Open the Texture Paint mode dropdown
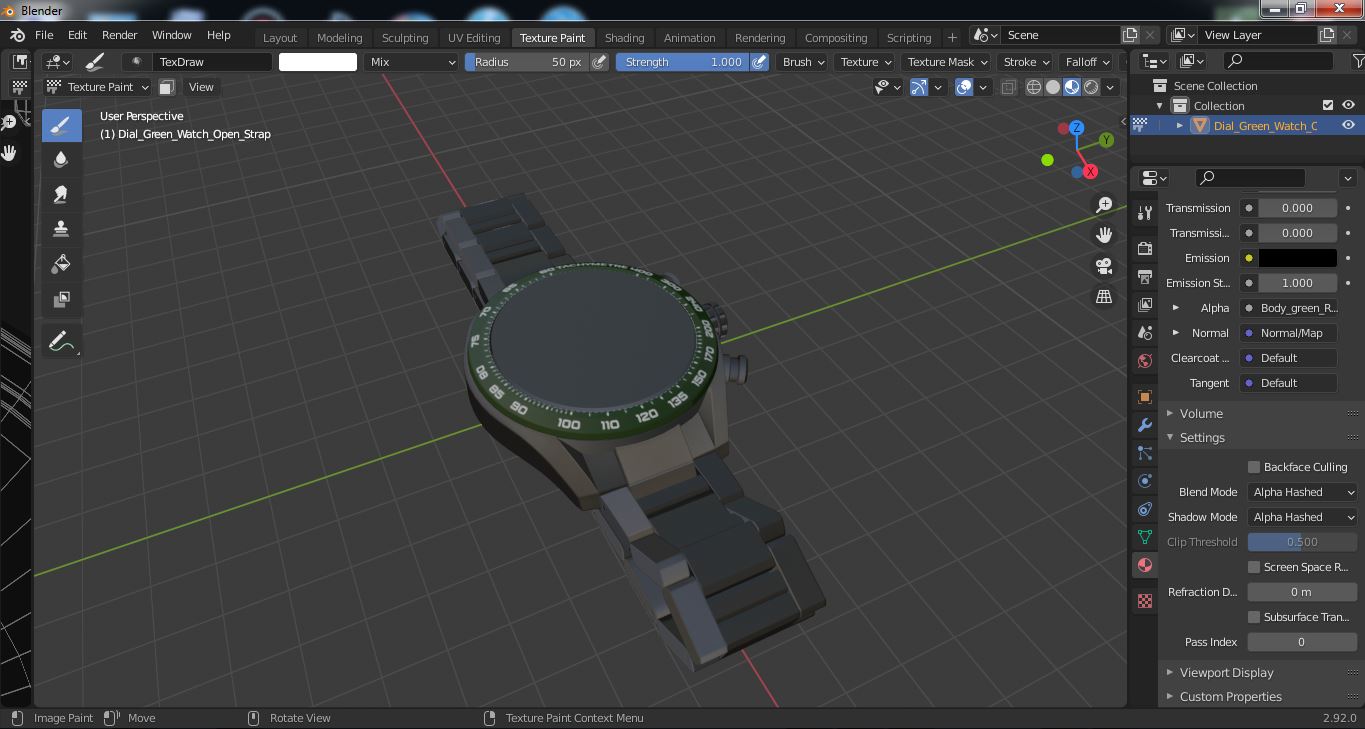Screen dimensions: 1365x729 [x=98, y=87]
